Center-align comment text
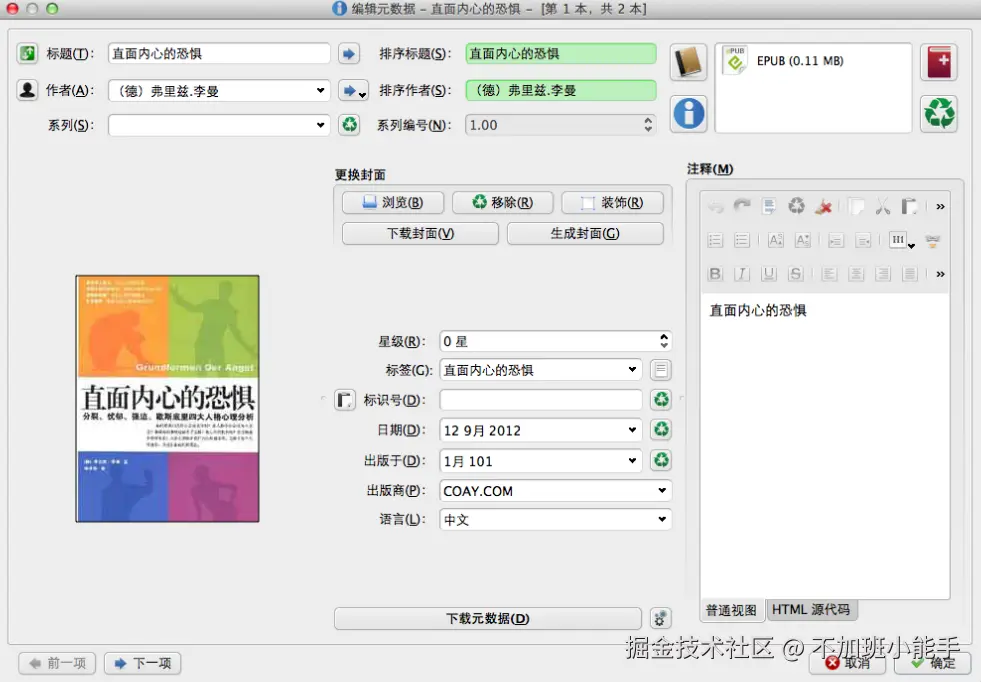Viewport: 981px width, 682px height. 856,273
